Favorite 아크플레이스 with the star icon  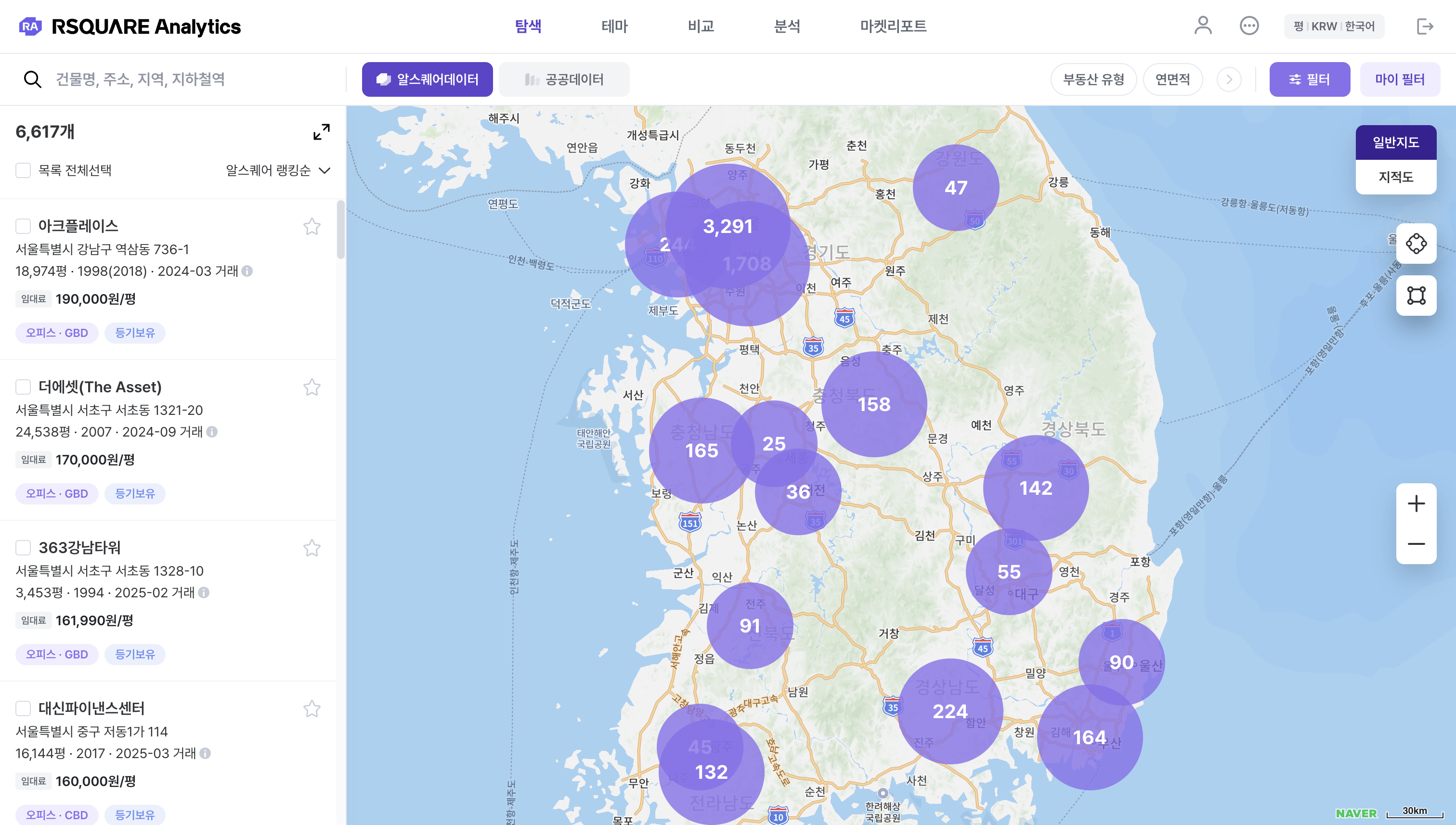(x=312, y=227)
